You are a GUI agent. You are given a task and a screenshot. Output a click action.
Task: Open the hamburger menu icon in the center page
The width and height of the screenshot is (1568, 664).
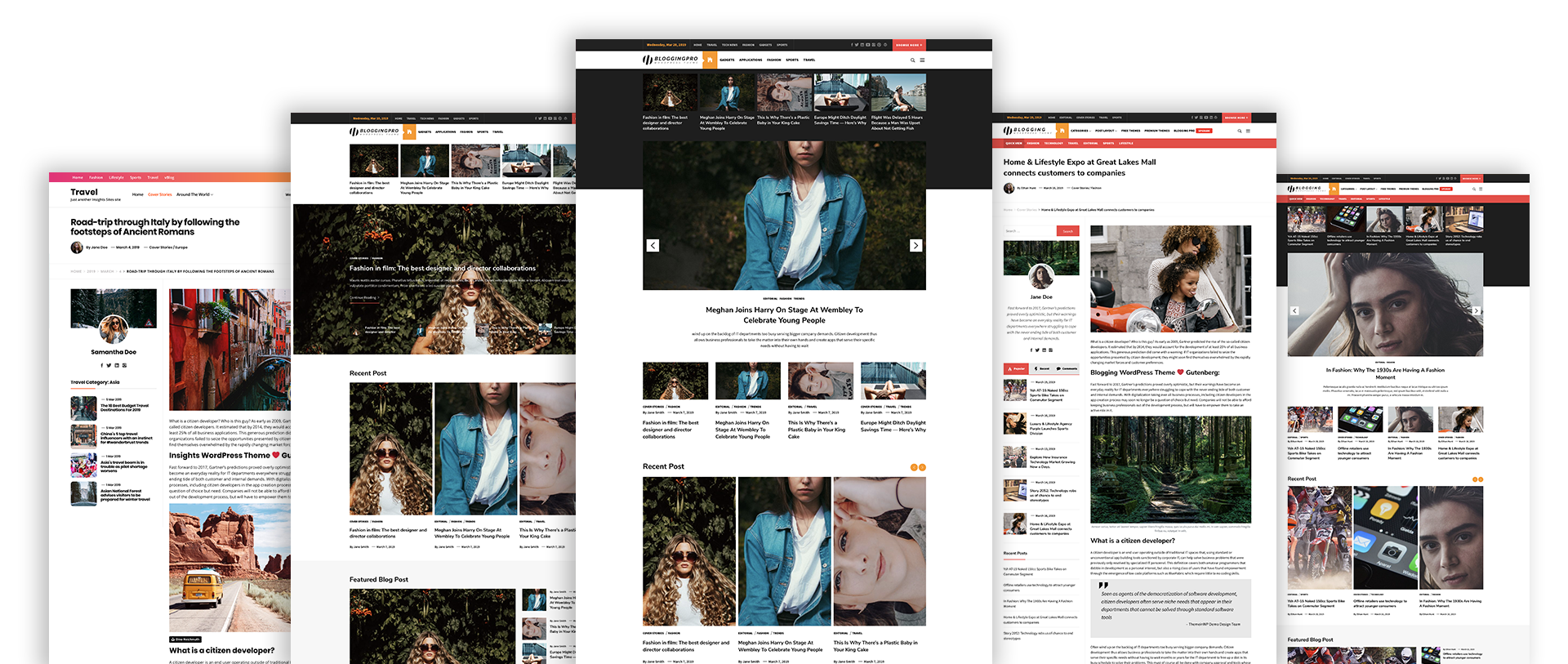point(923,60)
